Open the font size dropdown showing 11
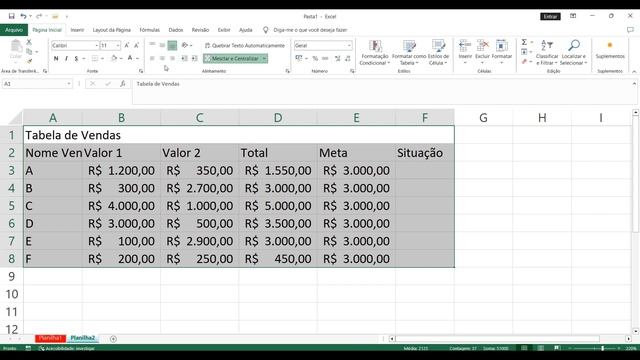640x360 pixels. pos(118,45)
